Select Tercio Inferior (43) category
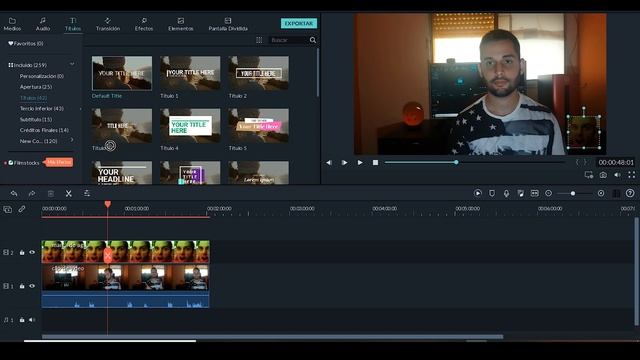 tap(42, 109)
